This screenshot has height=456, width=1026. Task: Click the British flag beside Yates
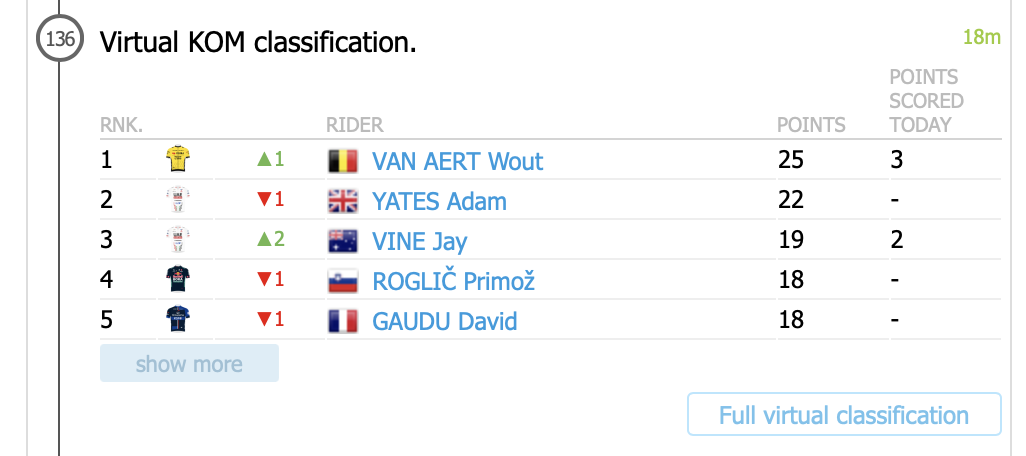(x=342, y=201)
